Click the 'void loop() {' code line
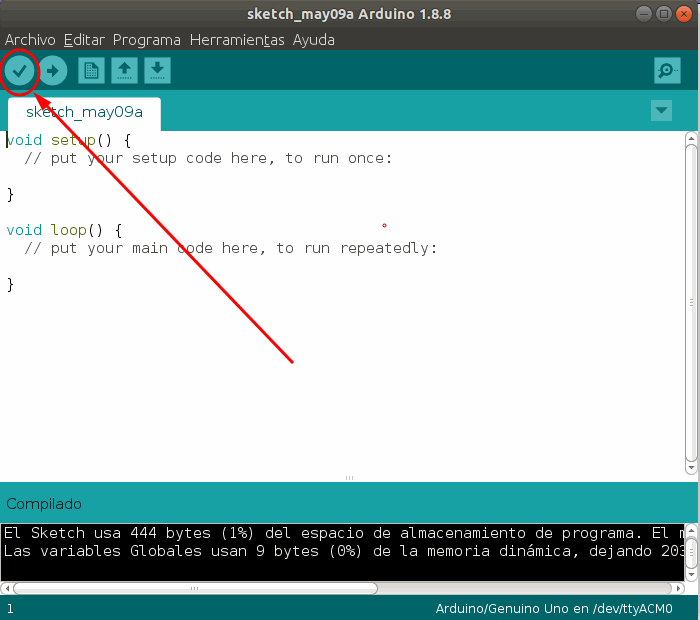The width and height of the screenshot is (700, 620). coord(64,230)
